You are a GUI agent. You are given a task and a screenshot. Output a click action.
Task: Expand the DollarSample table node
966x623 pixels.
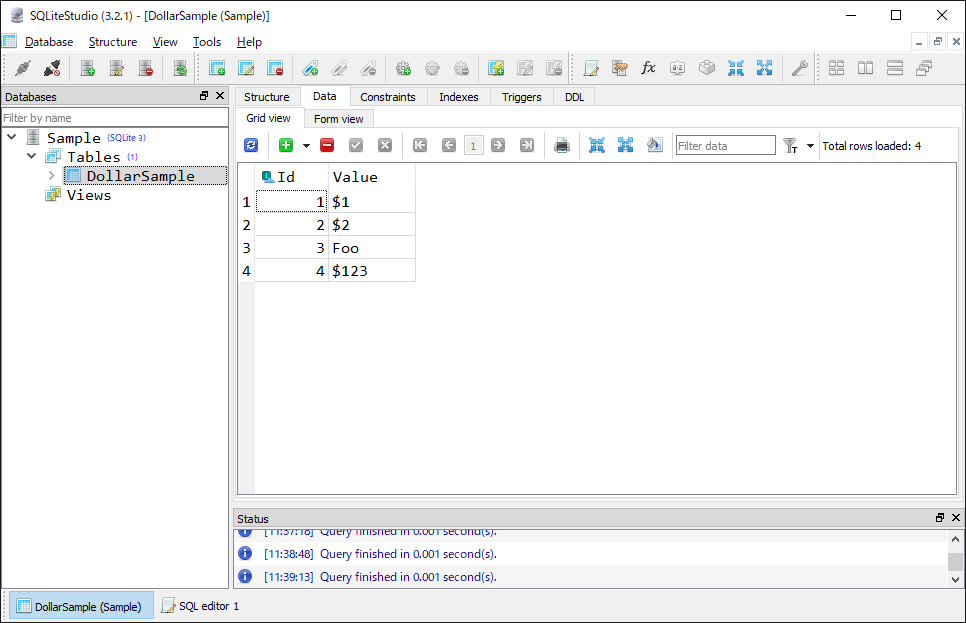point(52,176)
